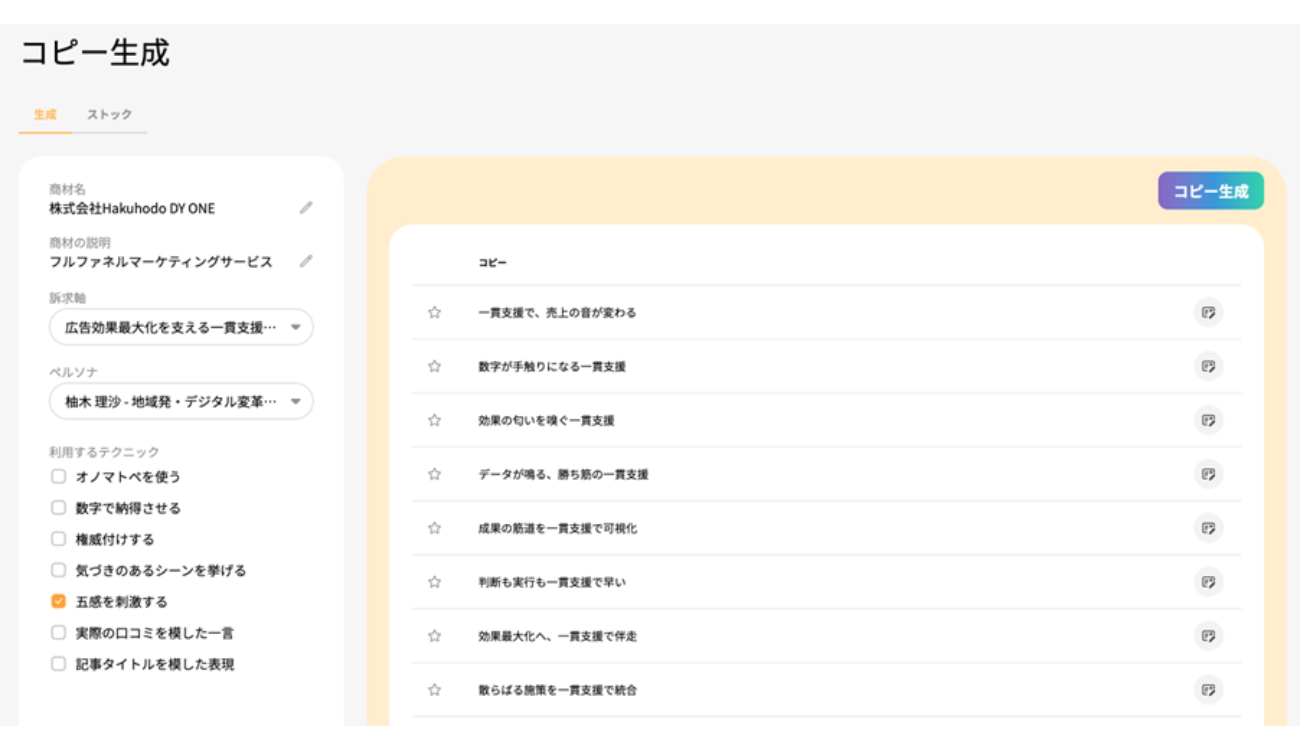The height and width of the screenshot is (750, 1300).
Task: Star the copy '成果の筋道を一貫支援で可視化'
Action: [x=434, y=528]
